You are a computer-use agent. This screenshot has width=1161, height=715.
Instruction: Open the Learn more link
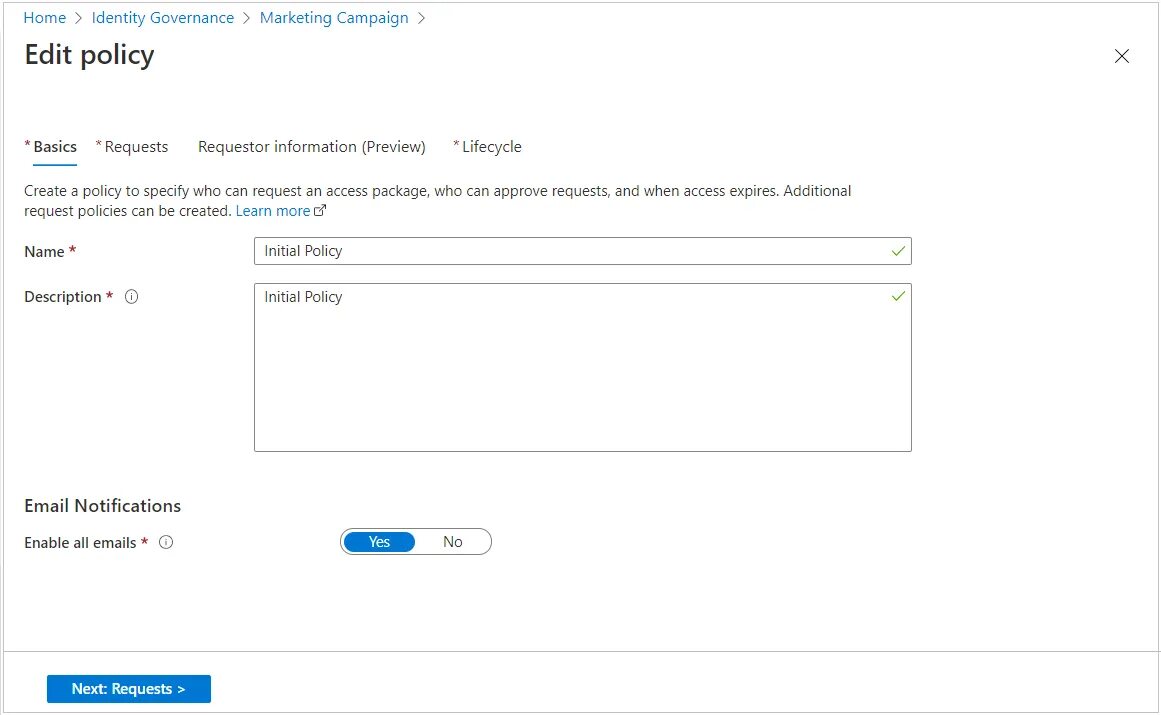273,211
